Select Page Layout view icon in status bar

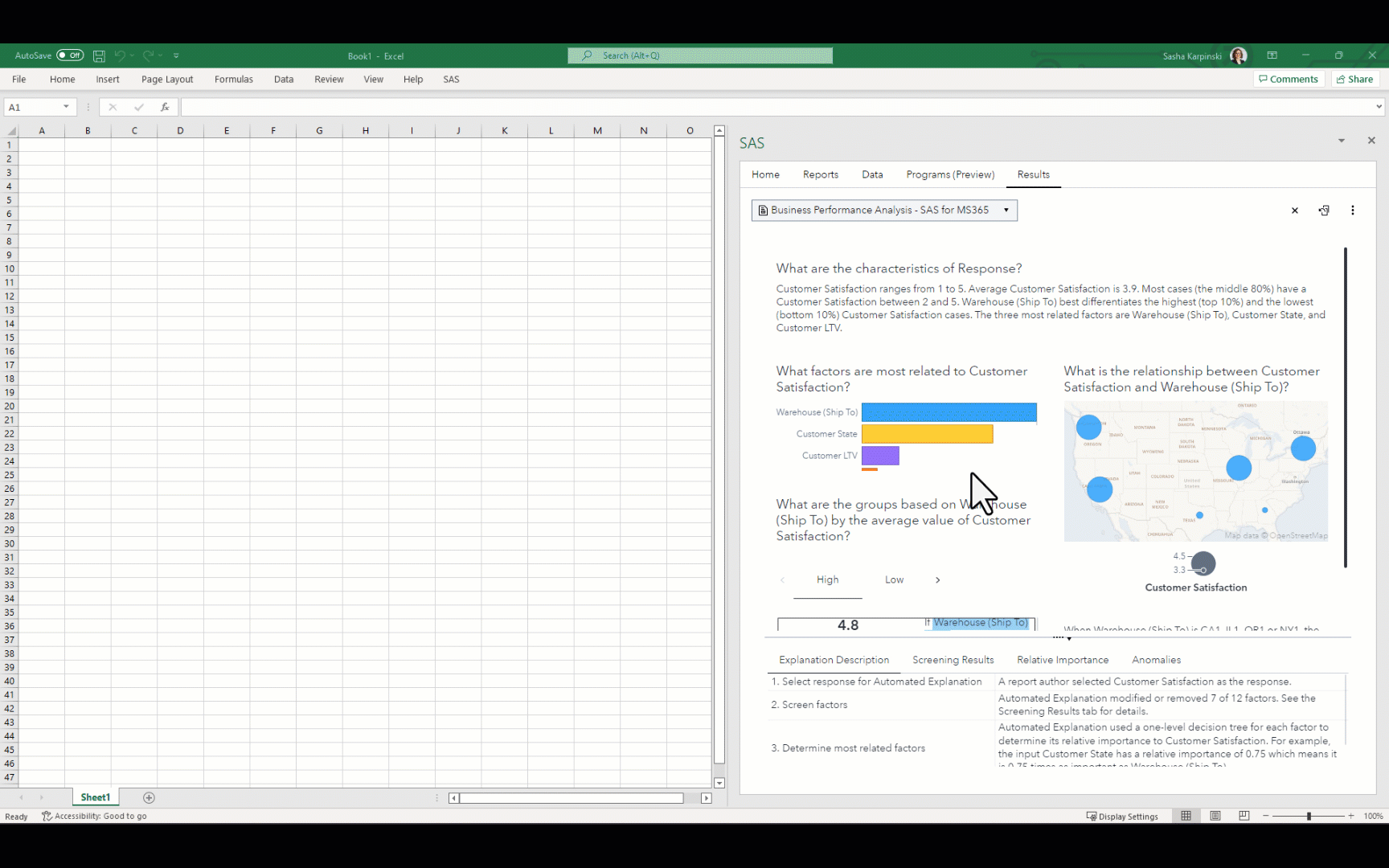(x=1215, y=816)
